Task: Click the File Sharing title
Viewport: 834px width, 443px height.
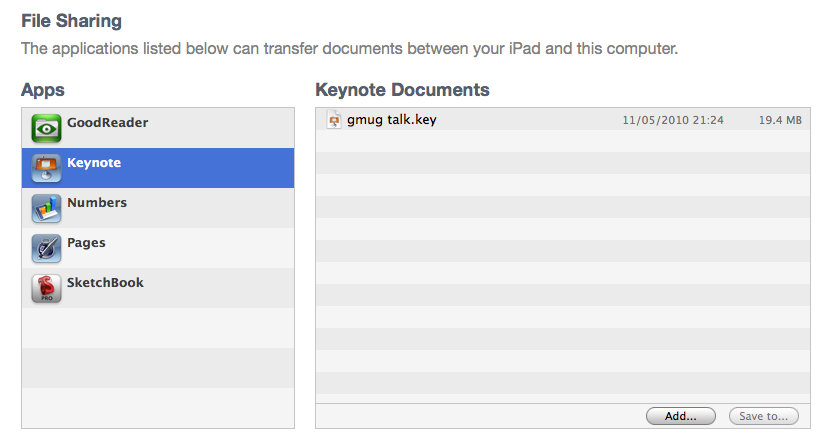Action: tap(72, 20)
